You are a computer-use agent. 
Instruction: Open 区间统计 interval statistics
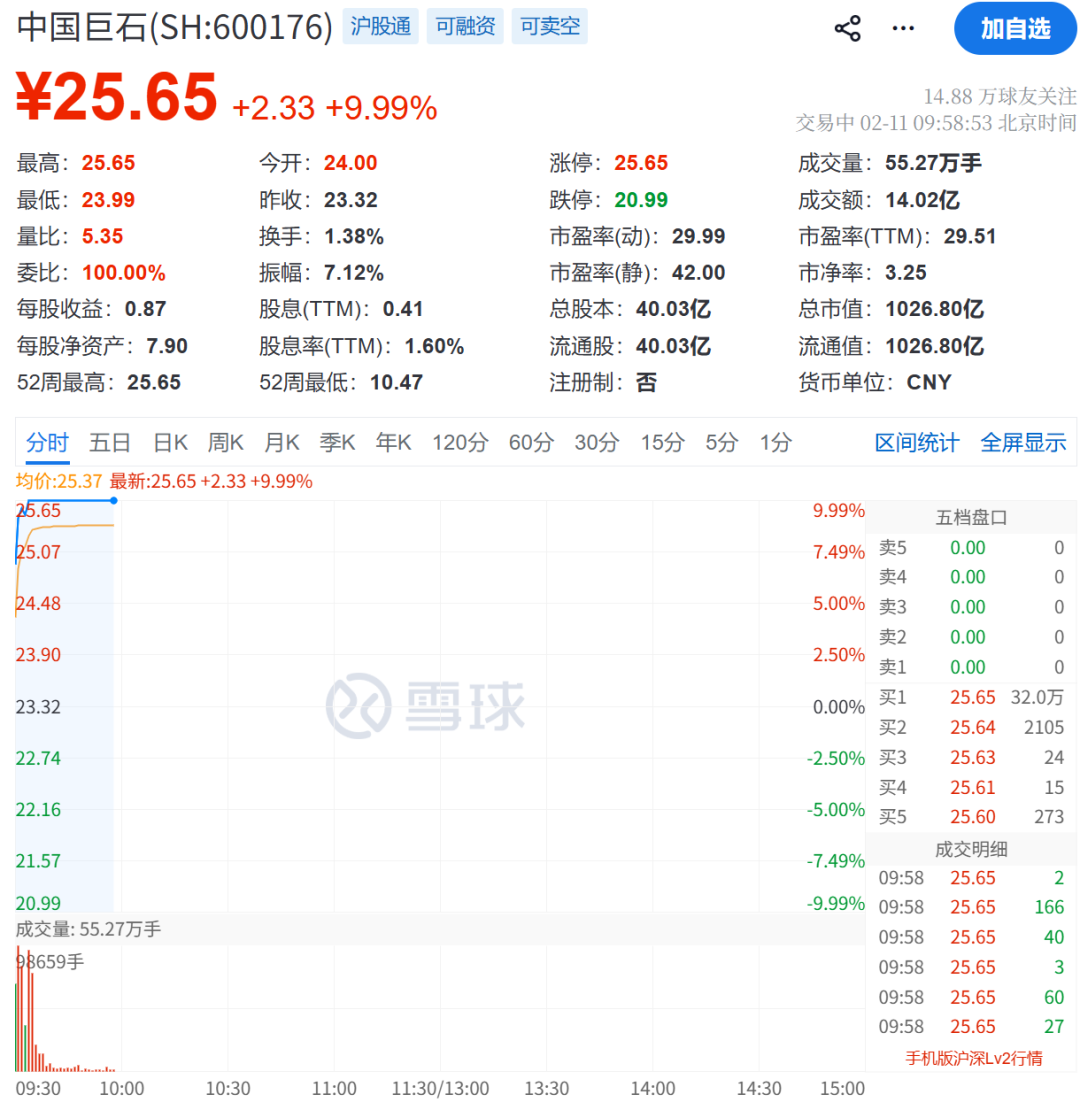tap(916, 443)
